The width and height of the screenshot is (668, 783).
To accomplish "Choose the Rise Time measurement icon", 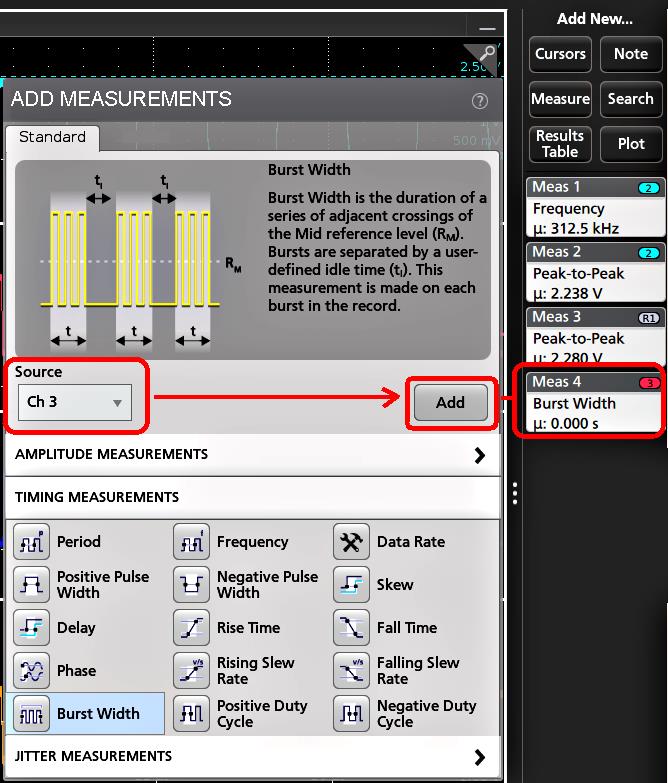I will pyautogui.click(x=191, y=628).
